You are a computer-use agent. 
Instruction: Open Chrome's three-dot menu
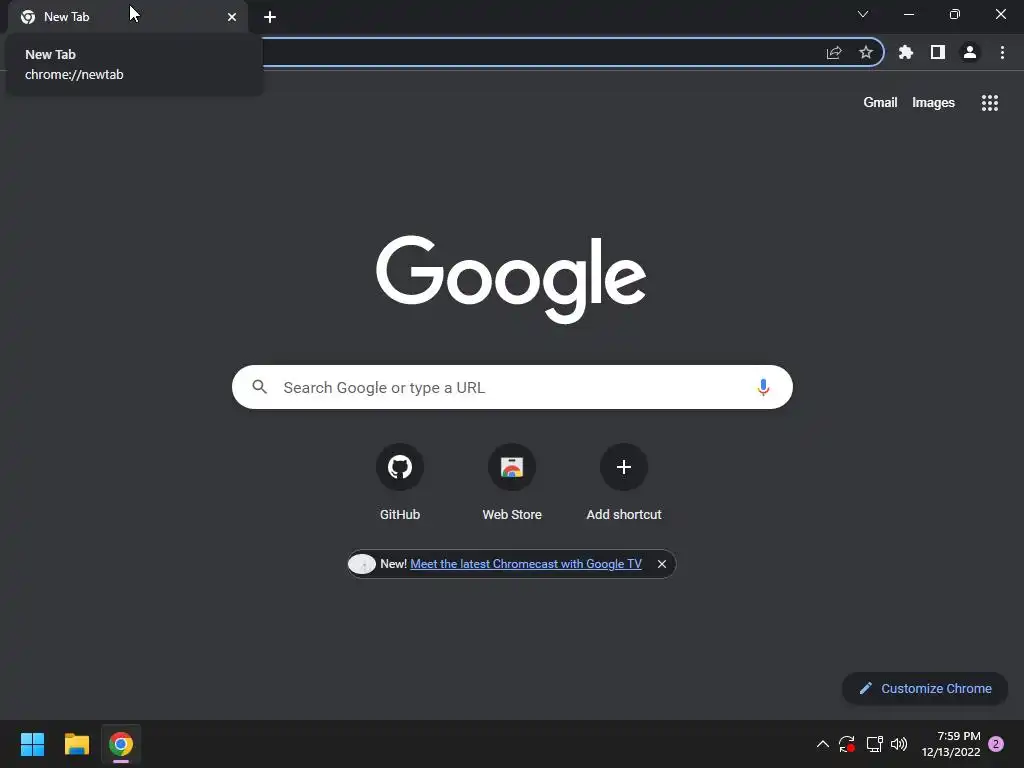[1002, 52]
